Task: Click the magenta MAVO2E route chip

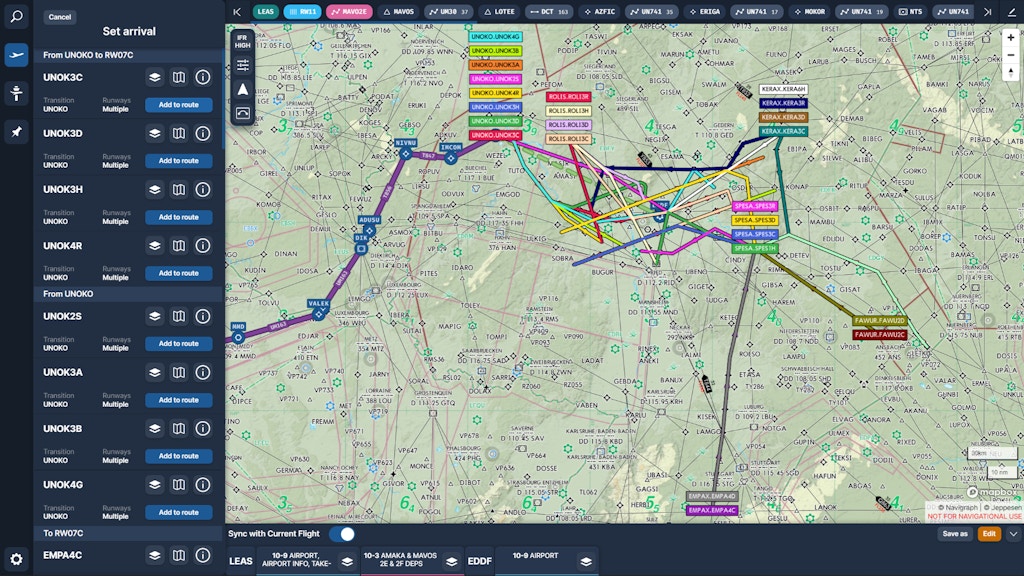Action: point(349,12)
